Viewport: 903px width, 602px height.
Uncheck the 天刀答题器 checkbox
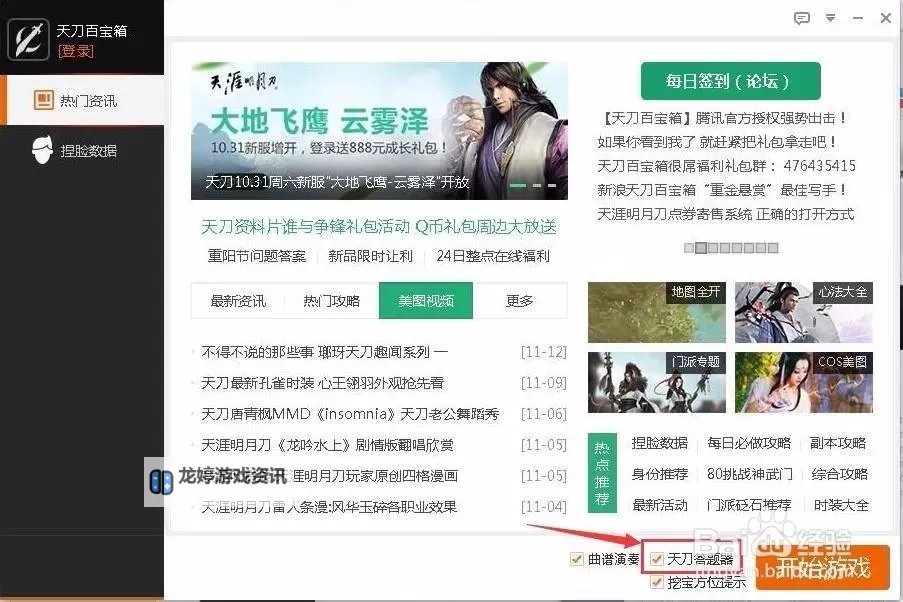tap(657, 558)
